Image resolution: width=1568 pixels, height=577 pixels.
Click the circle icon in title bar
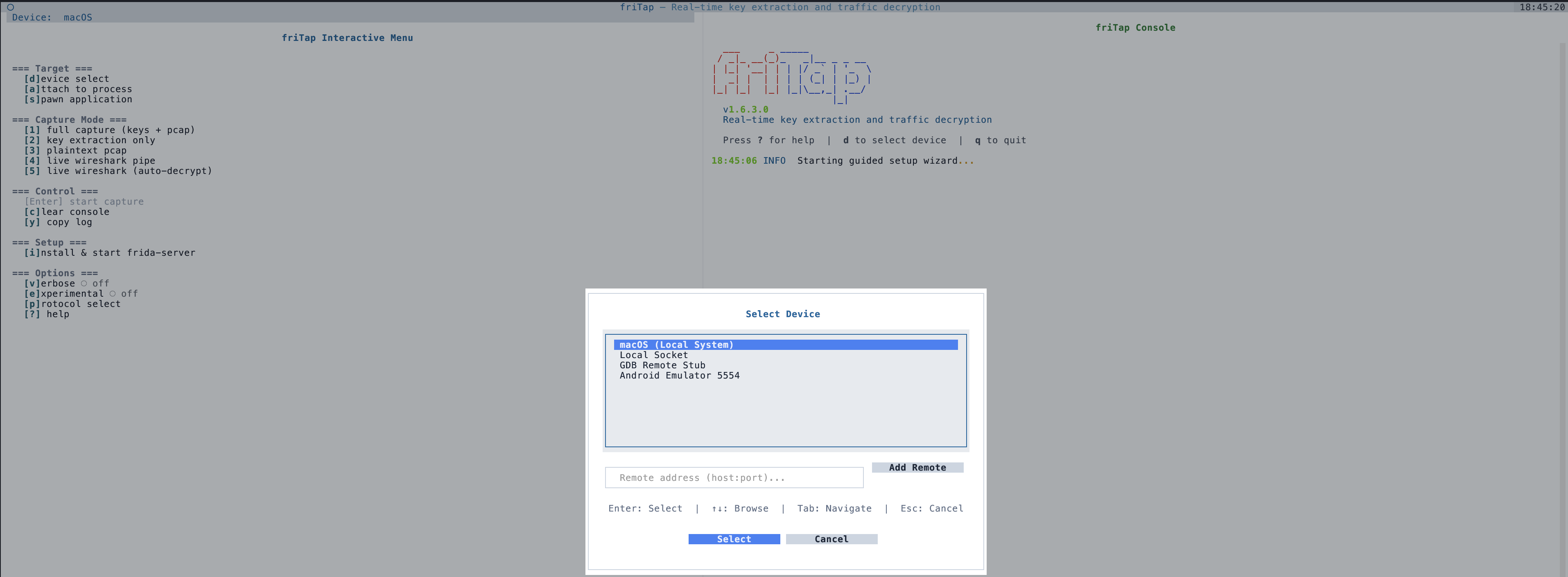tap(10, 7)
